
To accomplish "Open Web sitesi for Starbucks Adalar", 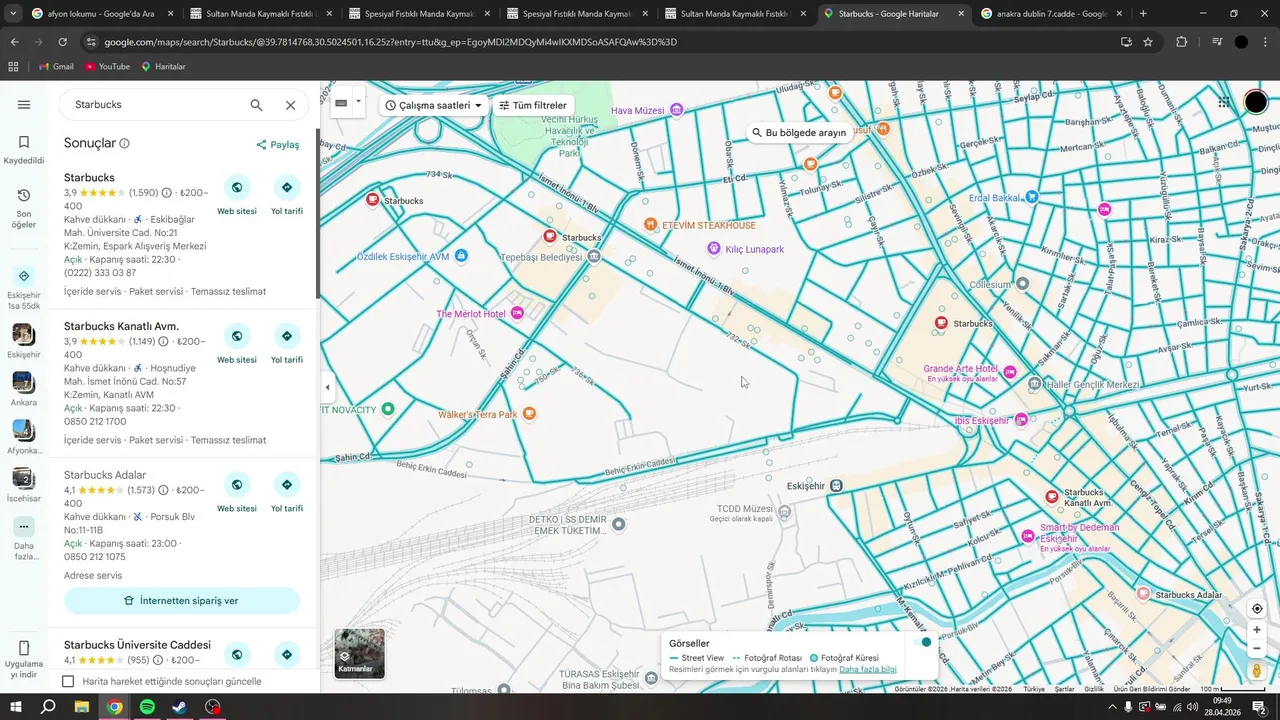I will (237, 493).
